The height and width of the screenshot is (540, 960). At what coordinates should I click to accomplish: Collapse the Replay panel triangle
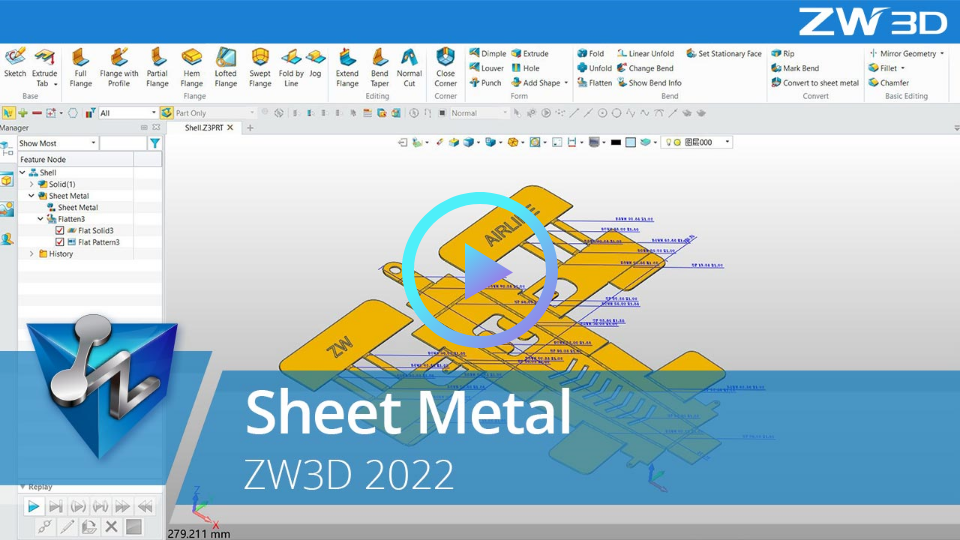(x=23, y=487)
